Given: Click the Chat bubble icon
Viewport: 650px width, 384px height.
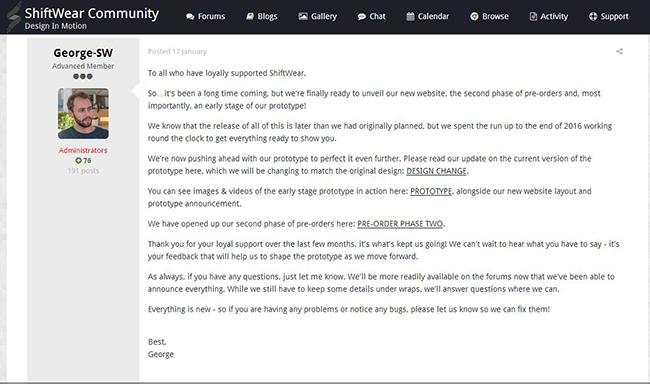Looking at the screenshot, I should pyautogui.click(x=361, y=17).
